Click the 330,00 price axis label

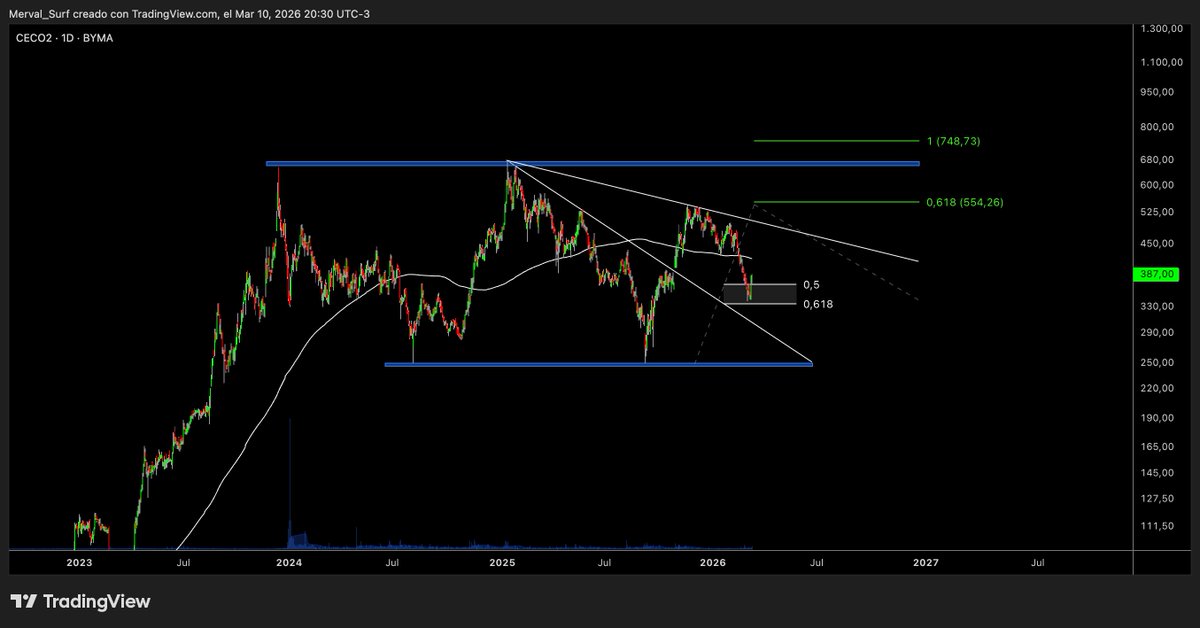click(1157, 306)
